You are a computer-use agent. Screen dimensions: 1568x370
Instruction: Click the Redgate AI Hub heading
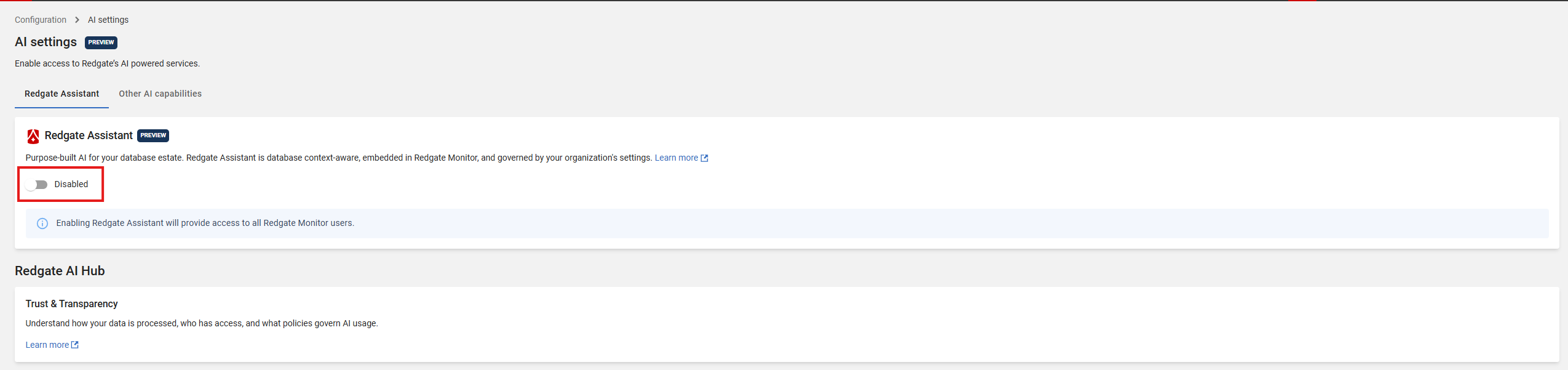click(x=60, y=271)
